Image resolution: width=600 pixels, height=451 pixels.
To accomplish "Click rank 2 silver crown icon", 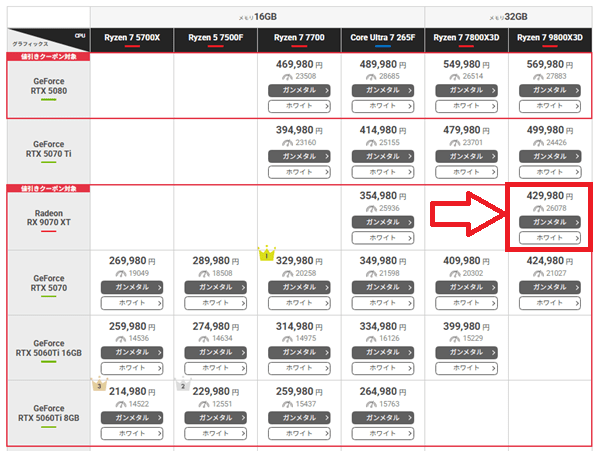I will click(183, 384).
